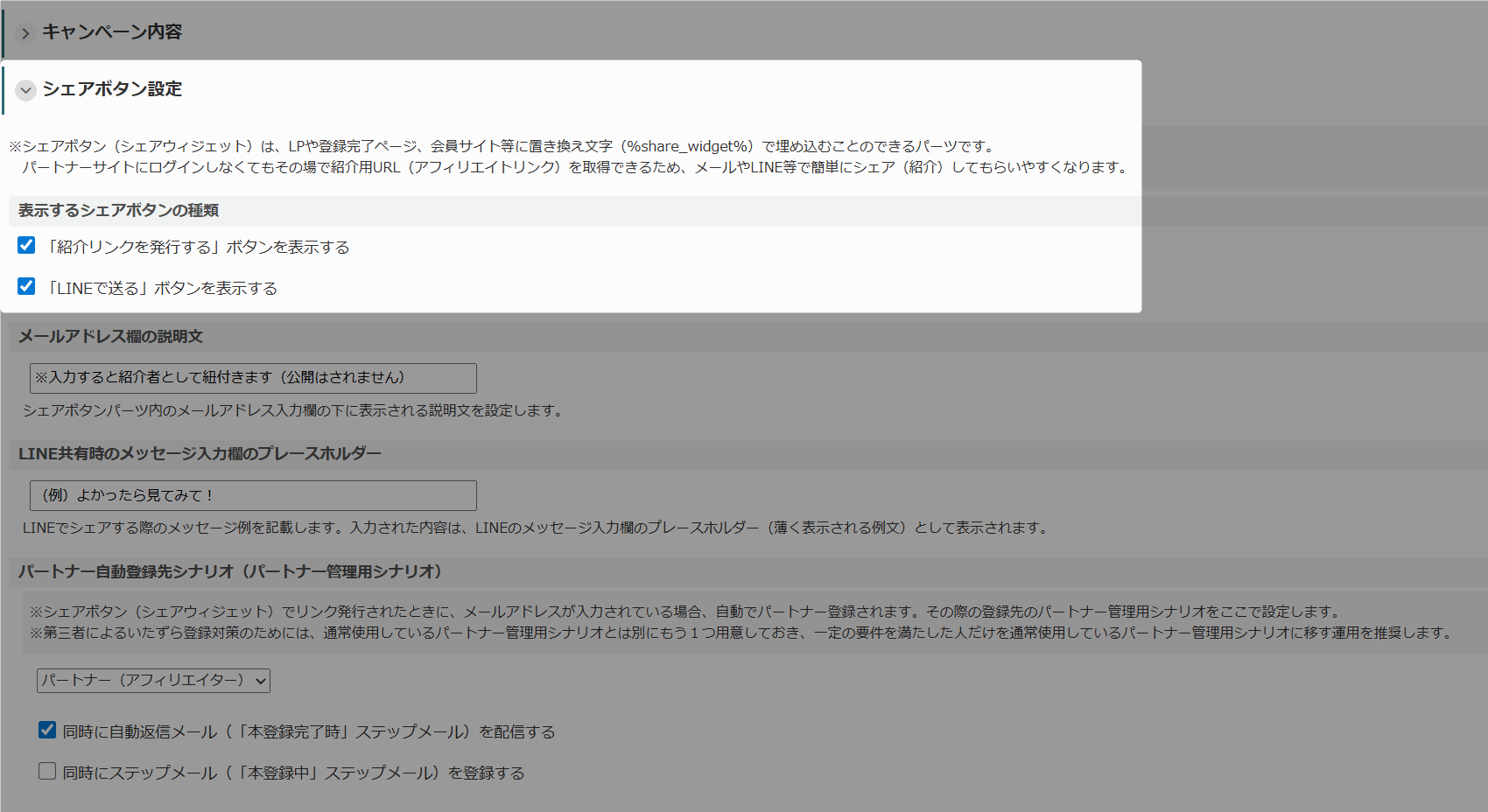Uncheck the 紹介リンクを発行する checkbox
The image size is (1488, 812).
pos(26,246)
